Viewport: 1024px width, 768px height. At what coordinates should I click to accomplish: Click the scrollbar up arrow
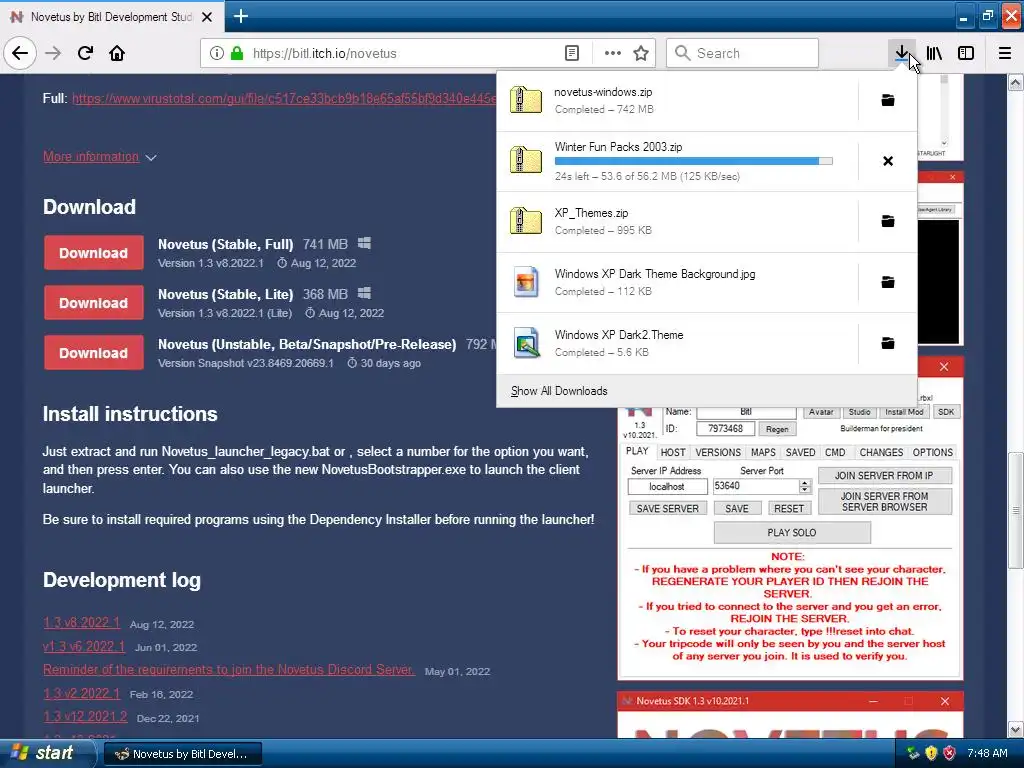pyautogui.click(x=1016, y=82)
